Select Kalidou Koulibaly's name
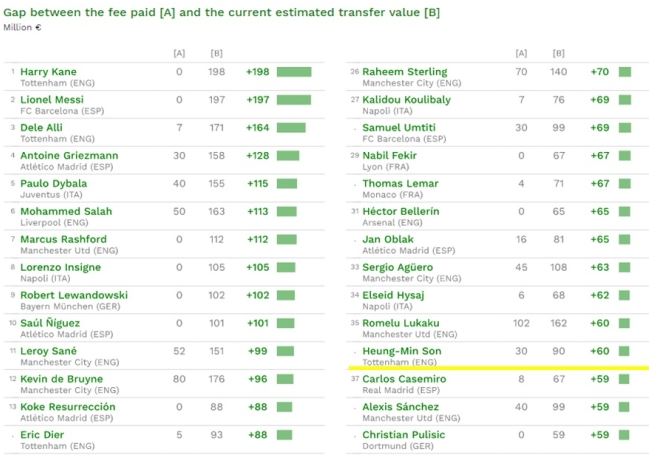The height and width of the screenshot is (460, 663). (406, 100)
